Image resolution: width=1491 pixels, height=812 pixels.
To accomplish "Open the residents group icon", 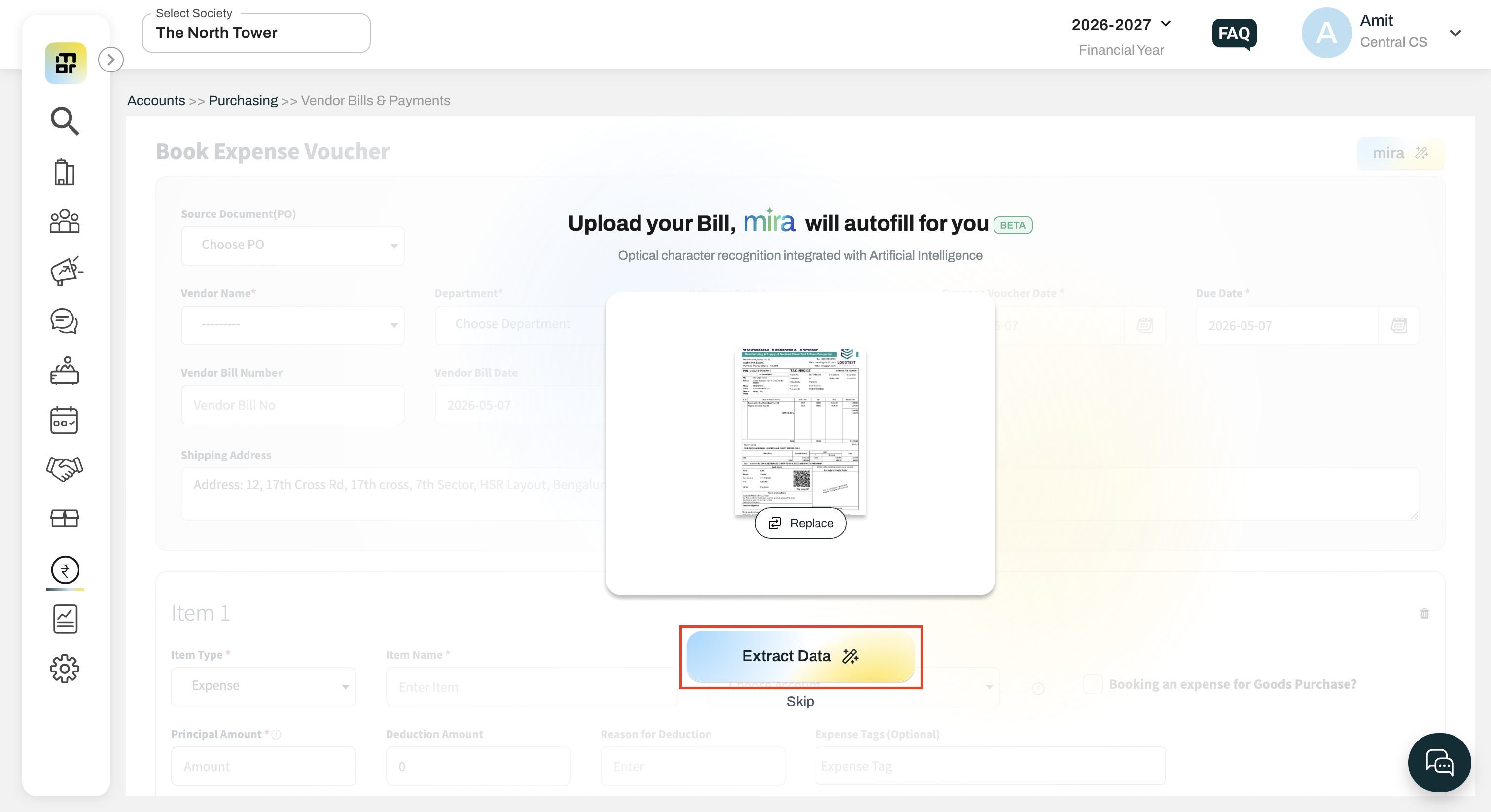I will 65,221.
